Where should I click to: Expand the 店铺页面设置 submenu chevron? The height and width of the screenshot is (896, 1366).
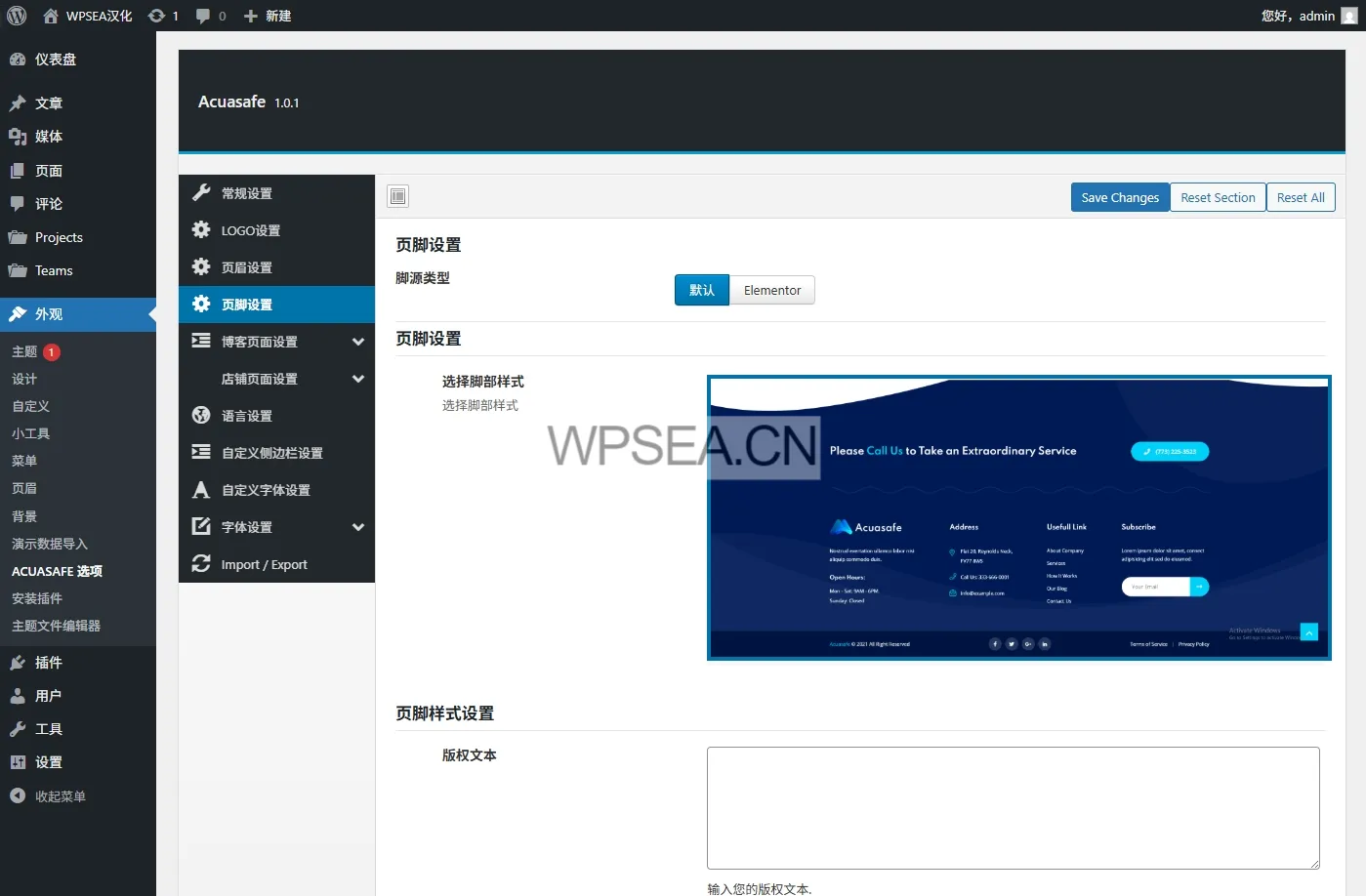point(358,379)
